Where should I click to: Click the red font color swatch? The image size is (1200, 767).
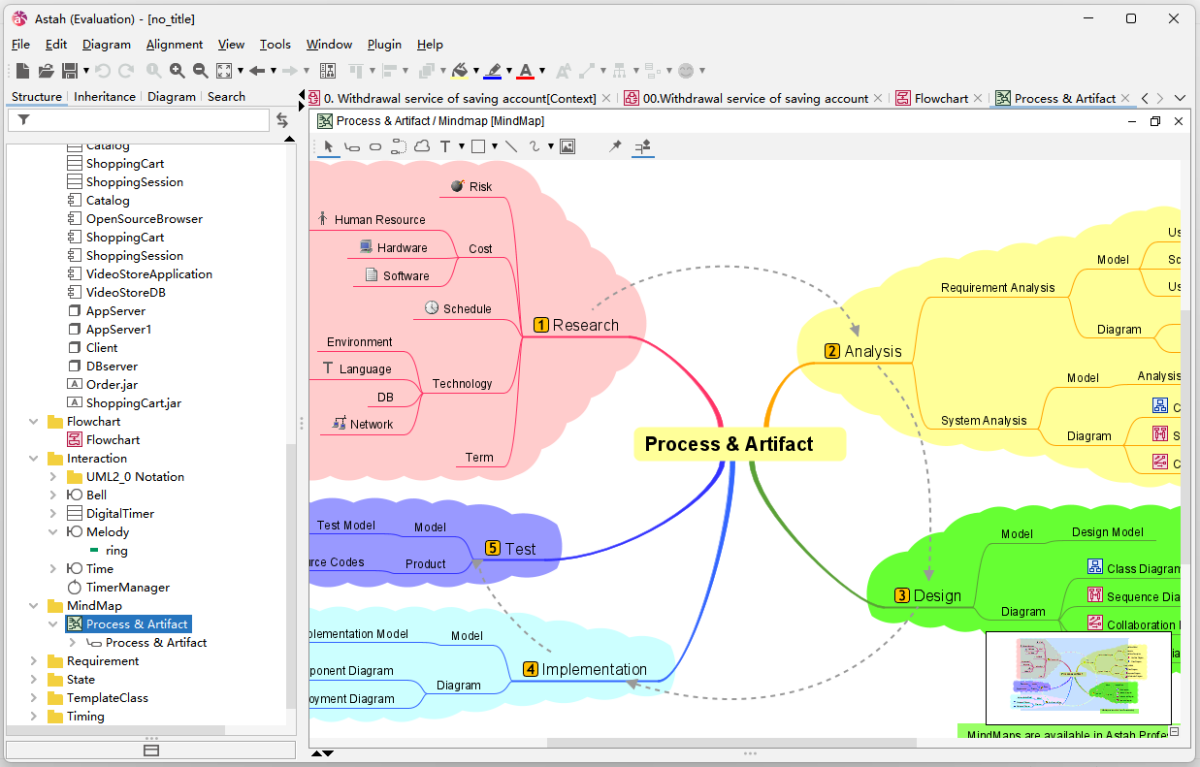coord(526,71)
